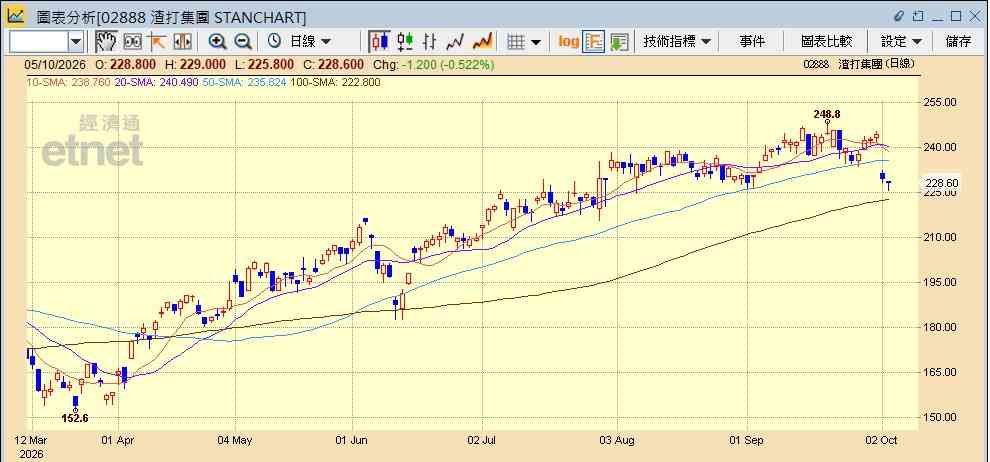Click the 100-SMA legend label
The height and width of the screenshot is (462, 990).
(335, 82)
